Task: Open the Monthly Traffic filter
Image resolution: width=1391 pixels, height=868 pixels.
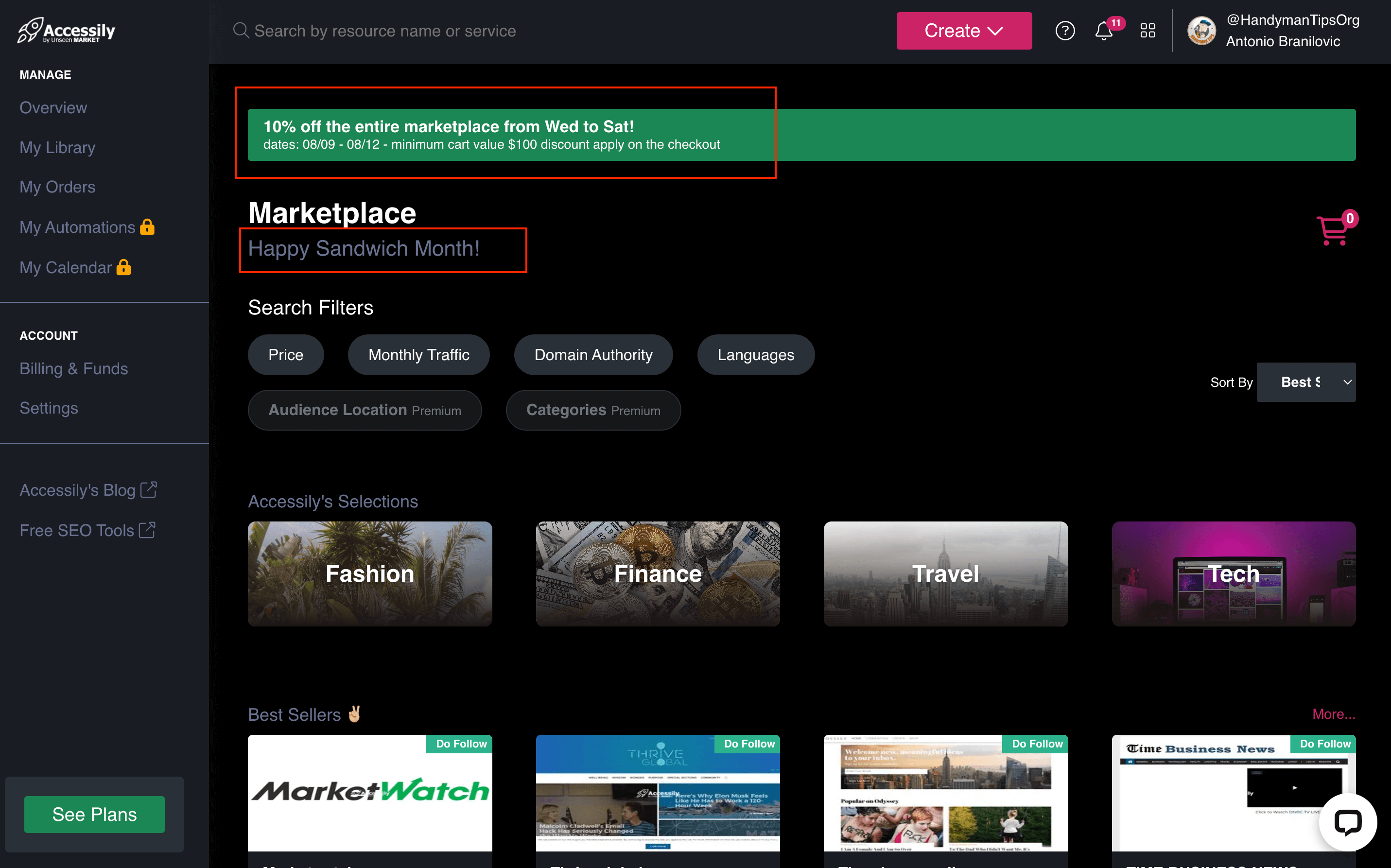Action: [418, 355]
